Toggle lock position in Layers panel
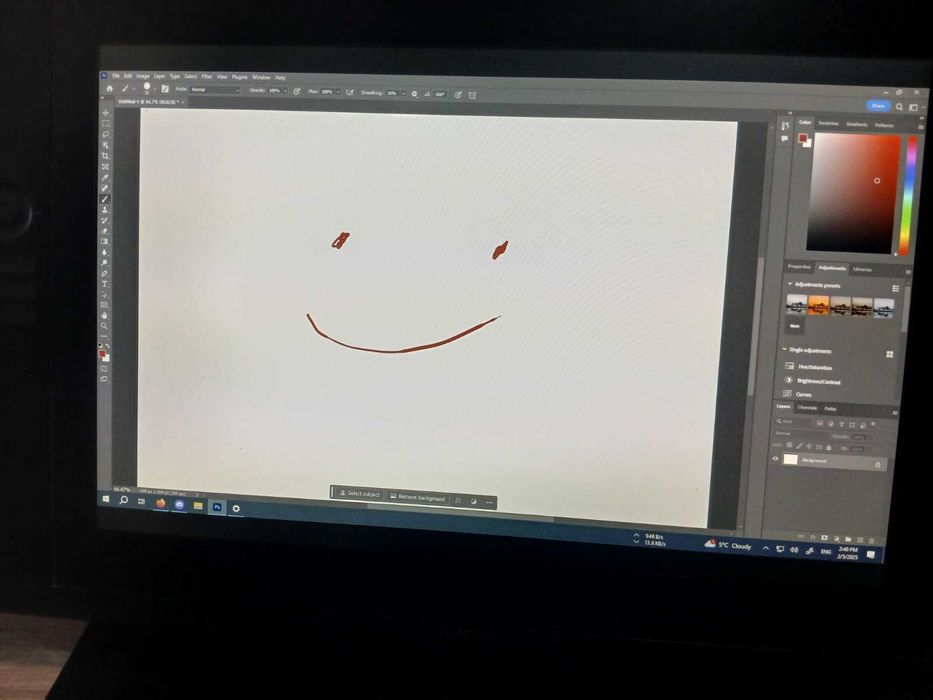933x700 pixels. [809, 446]
